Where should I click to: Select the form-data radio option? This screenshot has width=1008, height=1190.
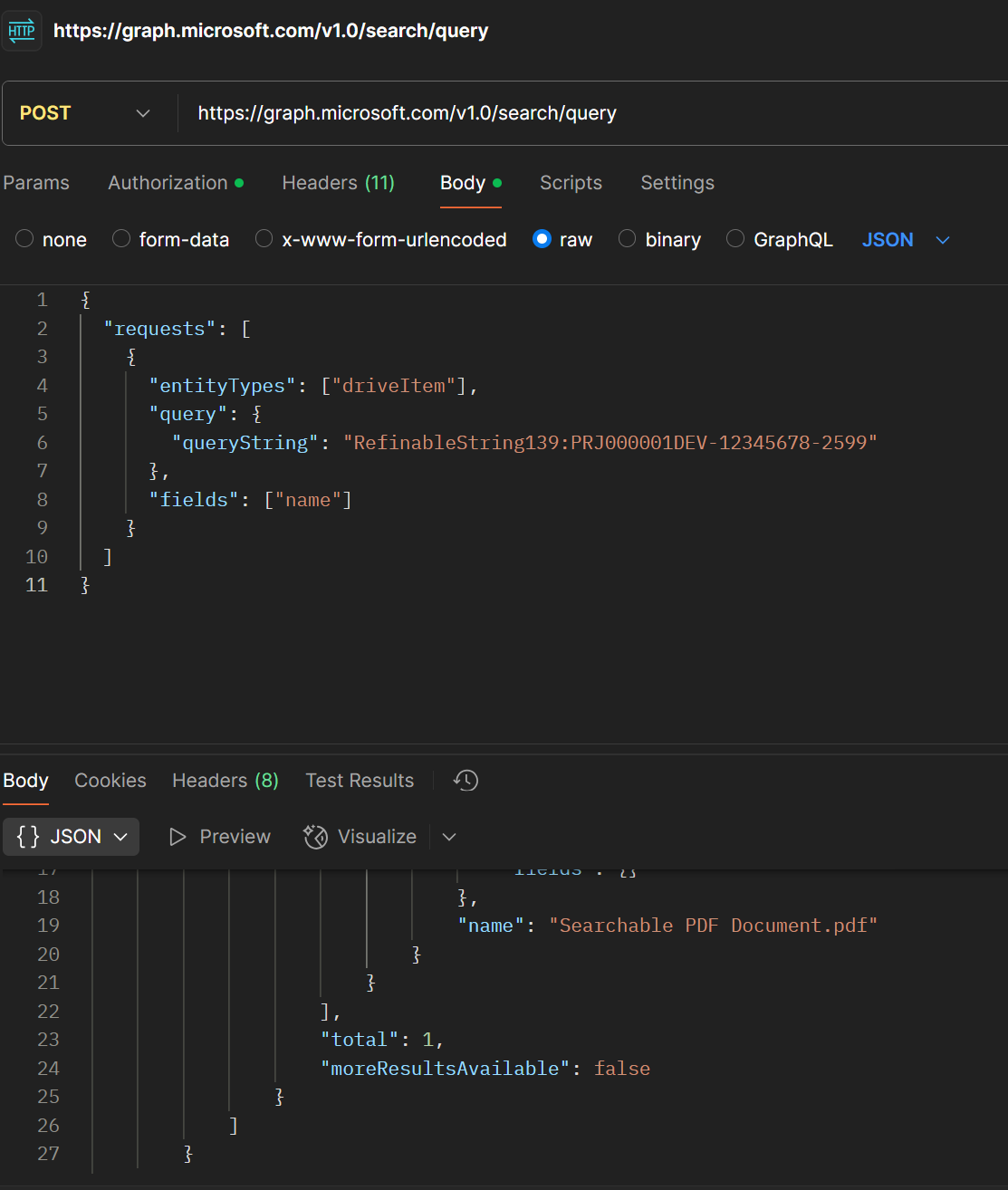click(x=121, y=239)
